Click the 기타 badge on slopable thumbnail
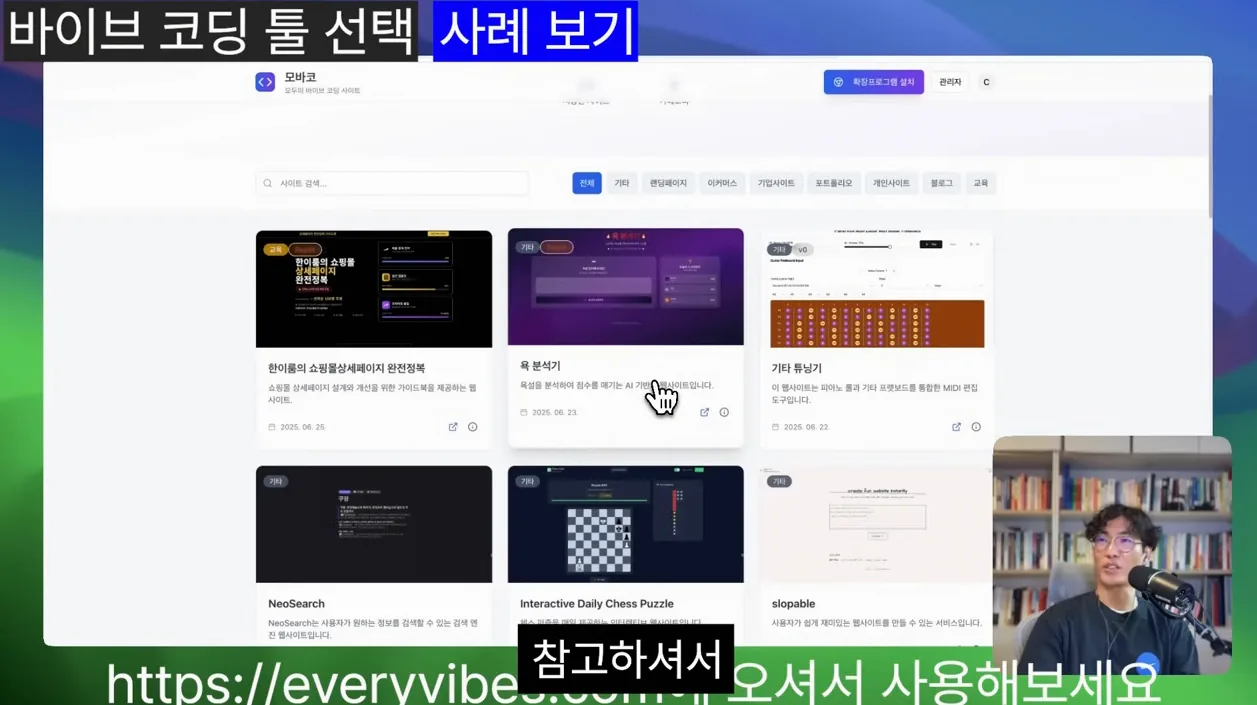 778,481
